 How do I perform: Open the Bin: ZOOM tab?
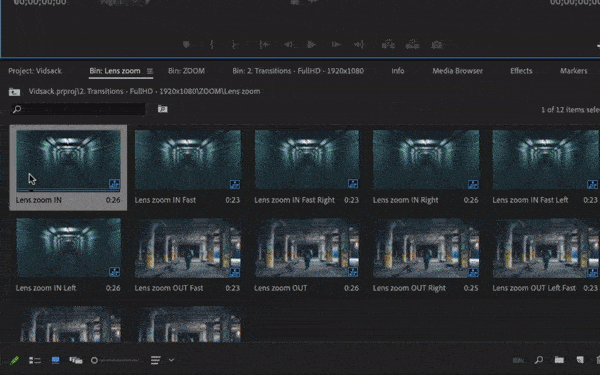click(186, 71)
